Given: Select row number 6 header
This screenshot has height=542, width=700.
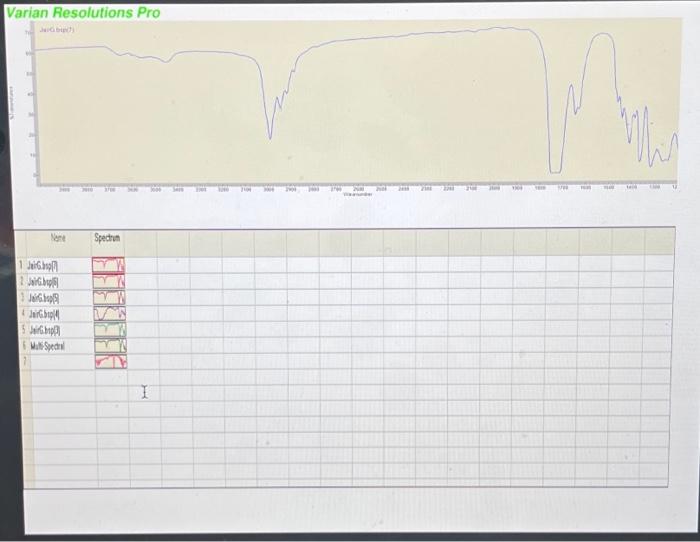Looking at the screenshot, I should tap(25, 346).
